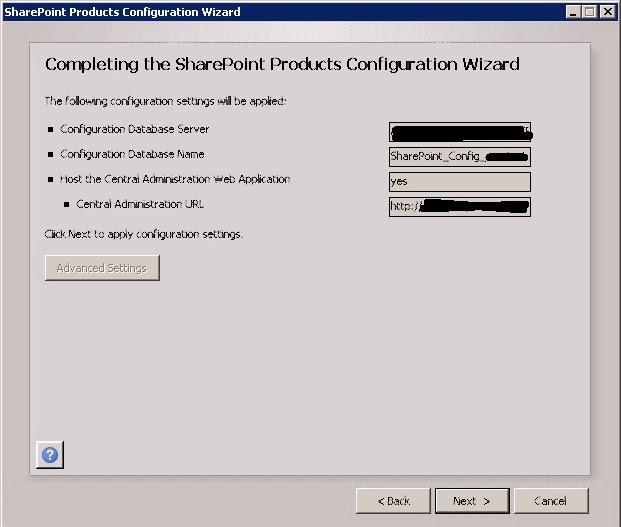Open the blue help question mark icon
Viewport: 621px width, 527px height.
50,455
